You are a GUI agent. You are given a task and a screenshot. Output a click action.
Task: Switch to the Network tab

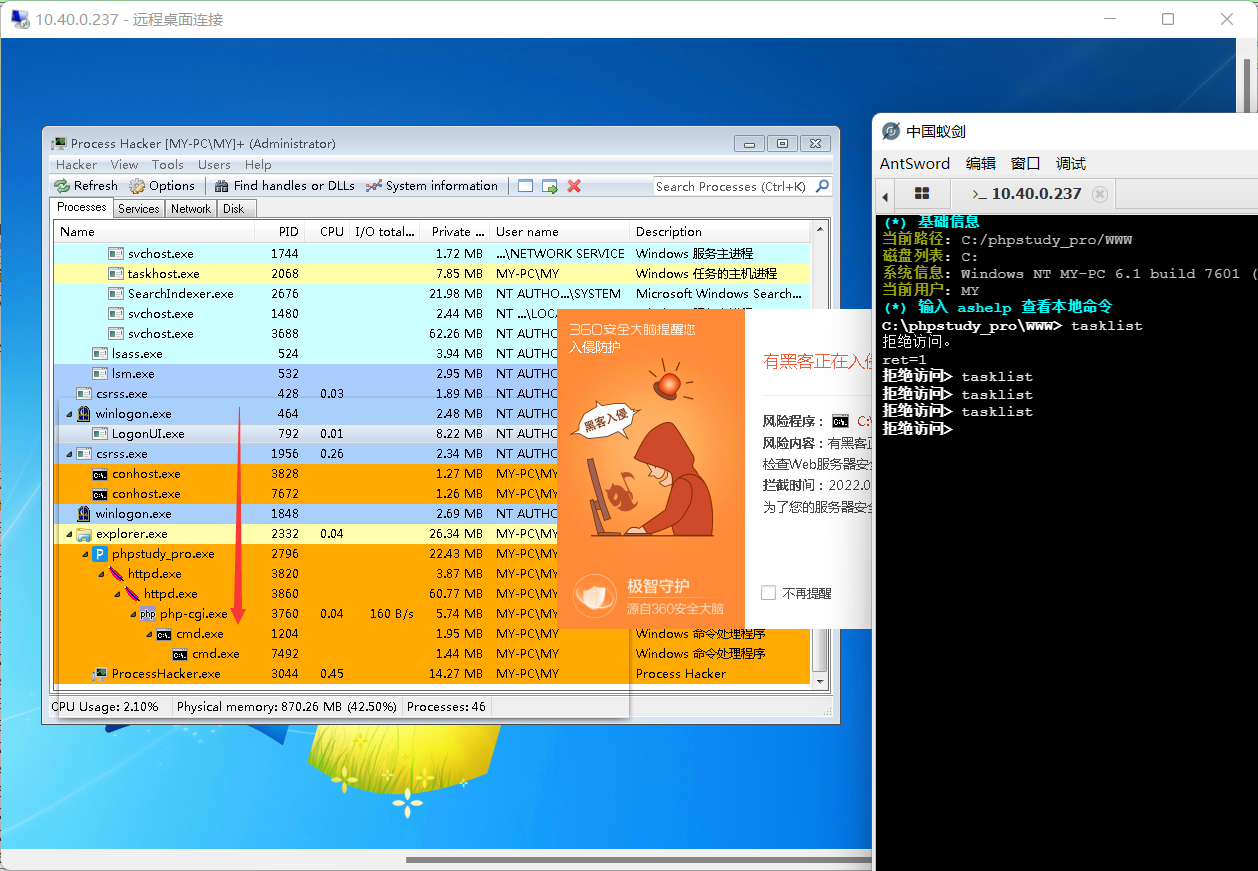(191, 209)
